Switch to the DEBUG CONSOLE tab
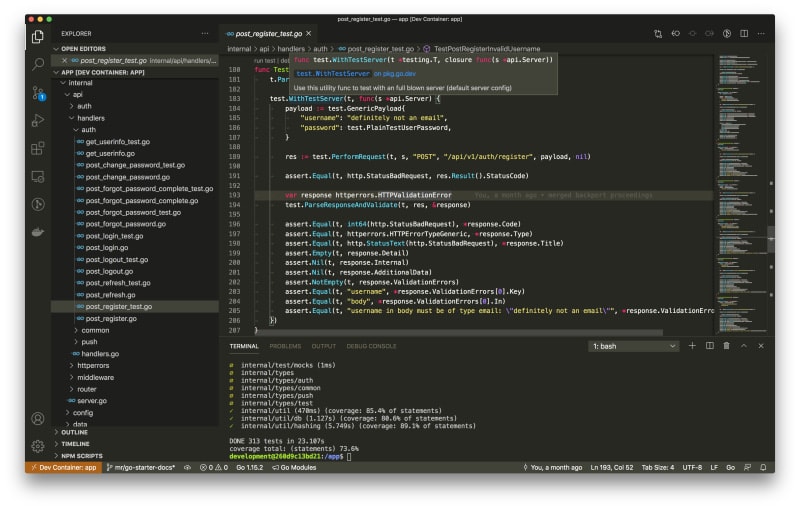Screen dimensions: 800x509 [x=371, y=346]
